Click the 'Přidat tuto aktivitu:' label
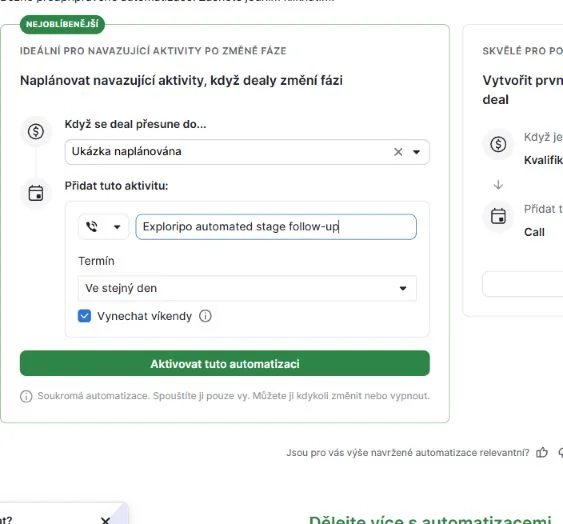Screen dimensions: 563x524 116,186
